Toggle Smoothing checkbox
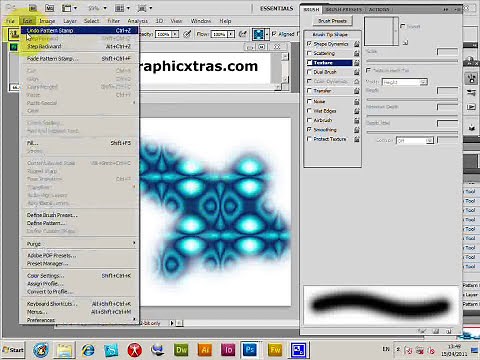This screenshot has width=480, height=360. point(309,129)
